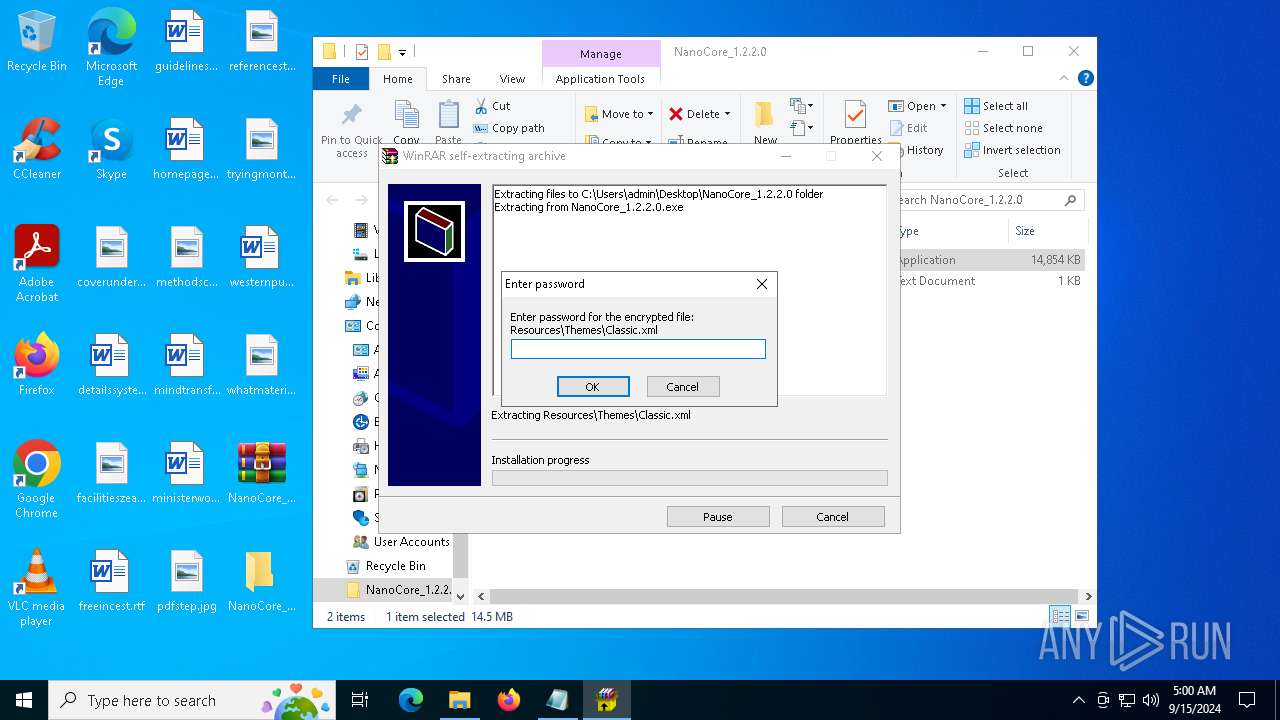1280x720 pixels.
Task: Select the NanoCore WinRAR archive on desktop
Action: [x=262, y=473]
